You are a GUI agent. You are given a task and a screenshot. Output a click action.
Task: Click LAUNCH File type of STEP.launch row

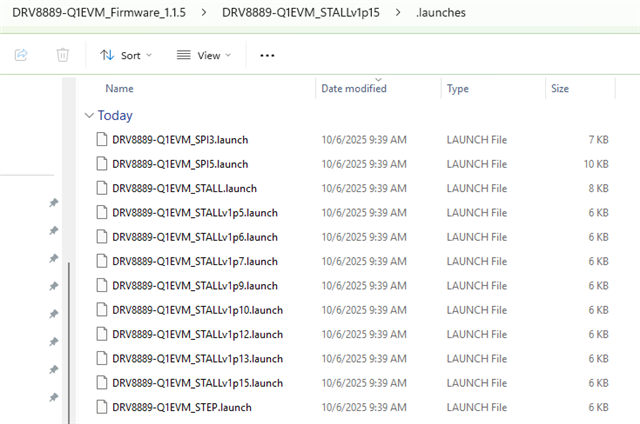click(x=477, y=408)
